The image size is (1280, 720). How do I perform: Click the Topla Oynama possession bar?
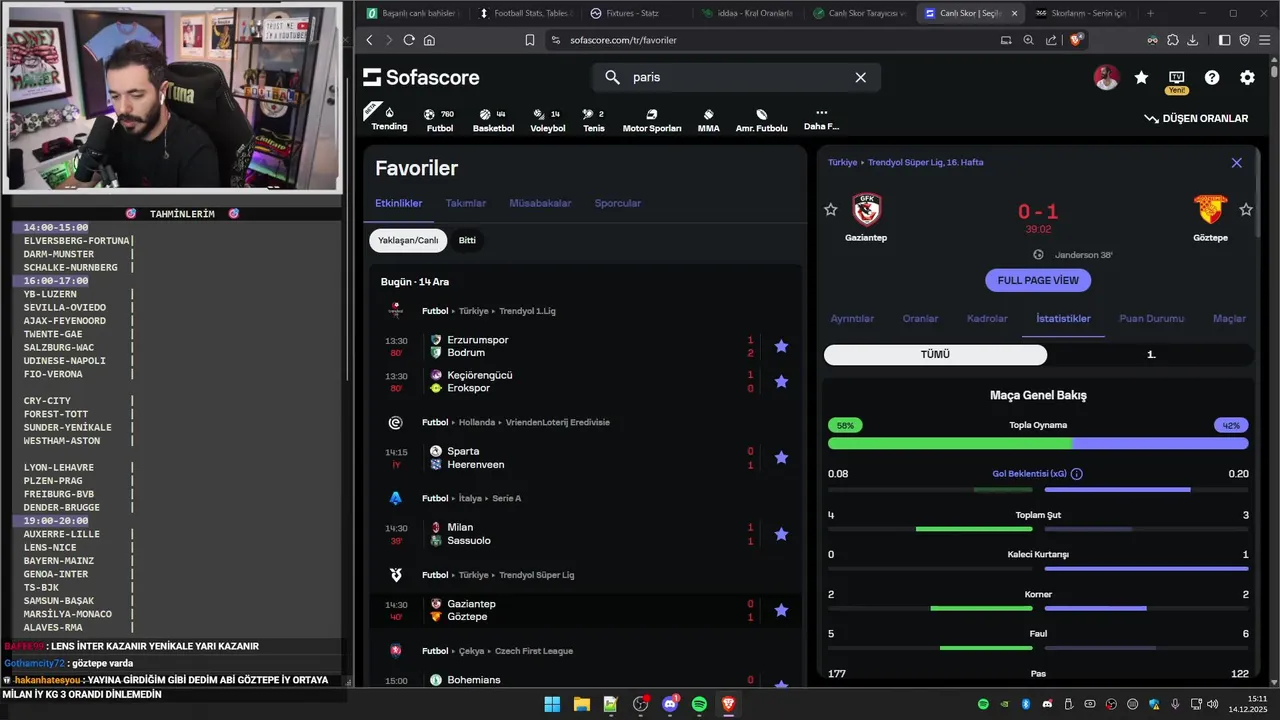pyautogui.click(x=1038, y=443)
